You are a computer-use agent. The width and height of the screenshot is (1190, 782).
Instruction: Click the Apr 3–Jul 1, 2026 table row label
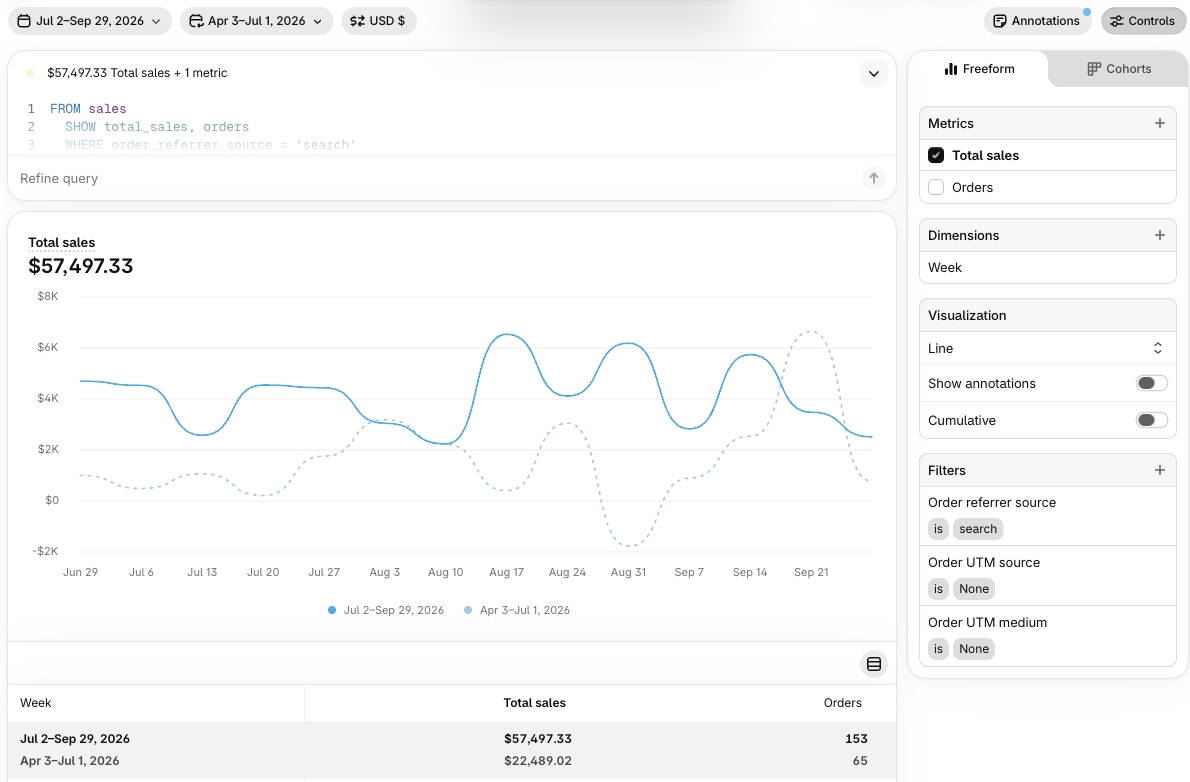coord(69,761)
